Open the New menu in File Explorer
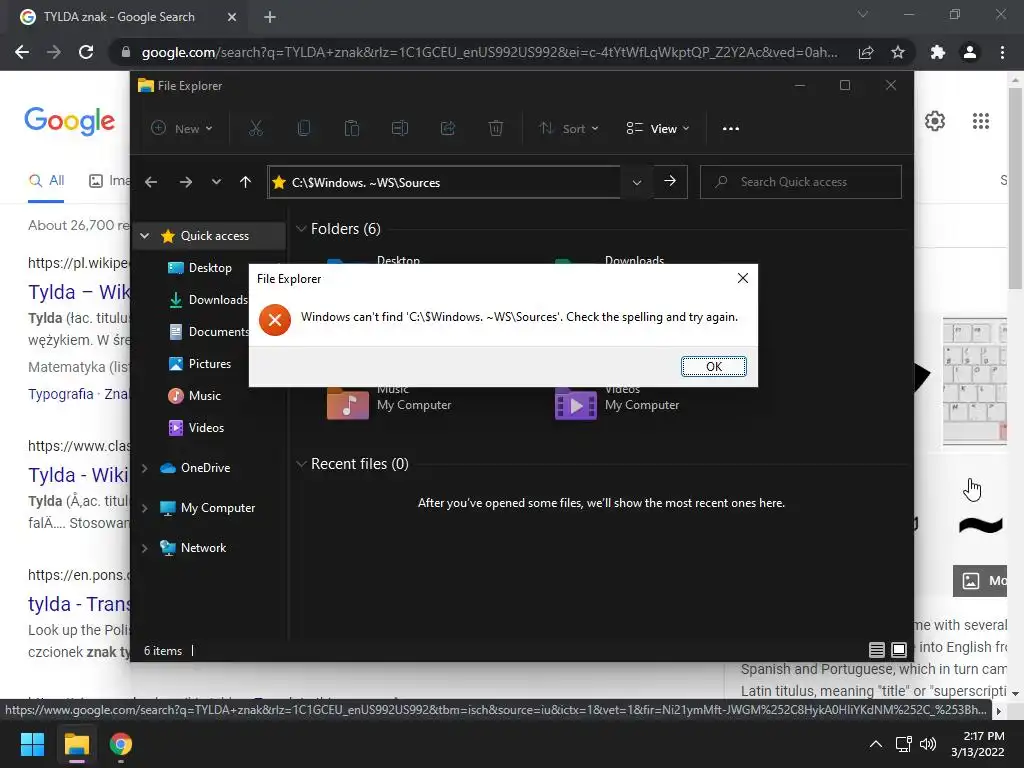 click(x=182, y=129)
